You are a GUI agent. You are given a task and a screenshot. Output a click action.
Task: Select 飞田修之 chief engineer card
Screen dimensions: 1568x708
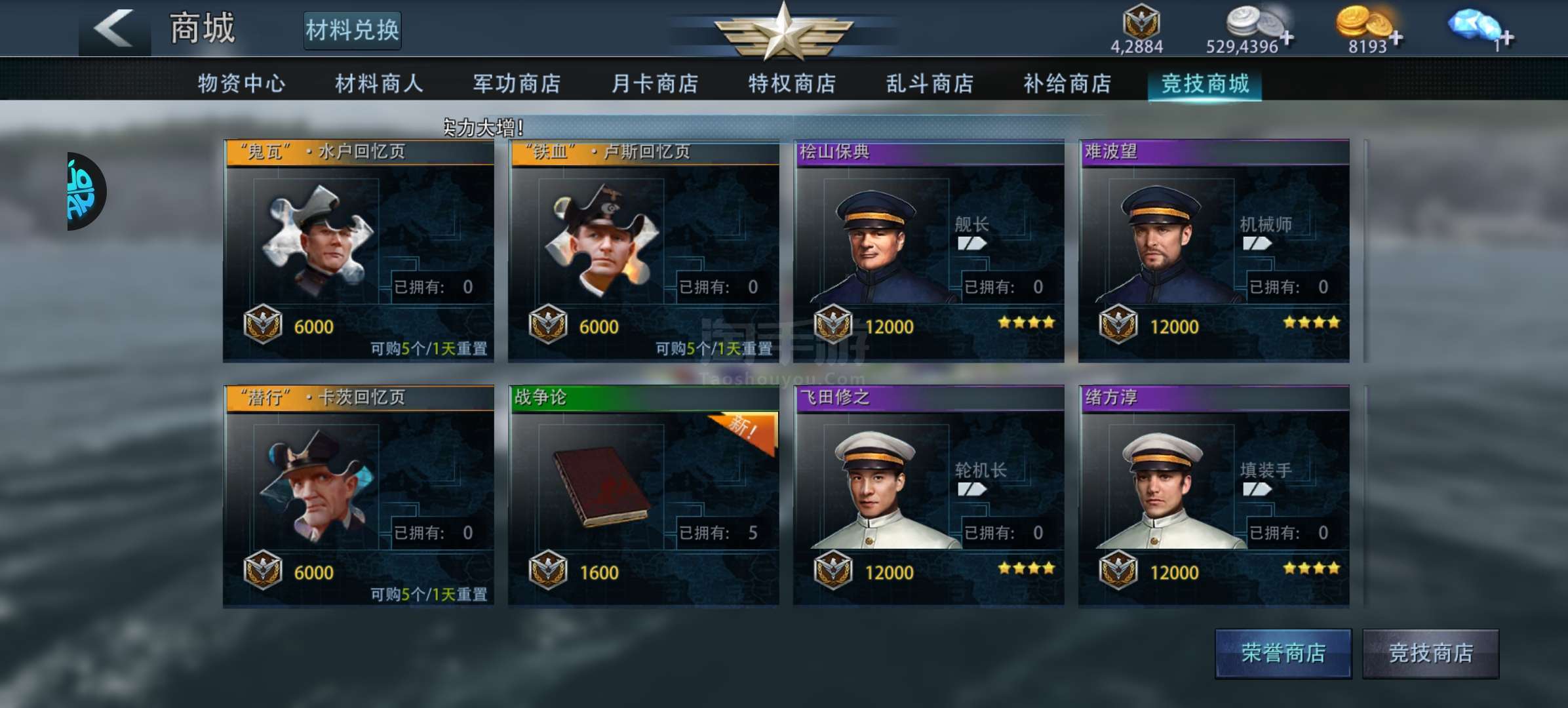tap(928, 496)
